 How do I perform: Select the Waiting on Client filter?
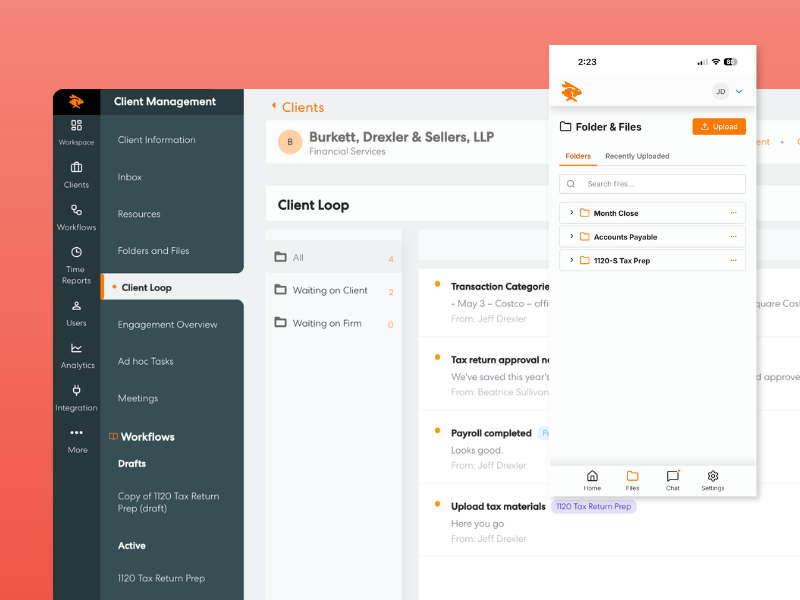[x=334, y=290]
